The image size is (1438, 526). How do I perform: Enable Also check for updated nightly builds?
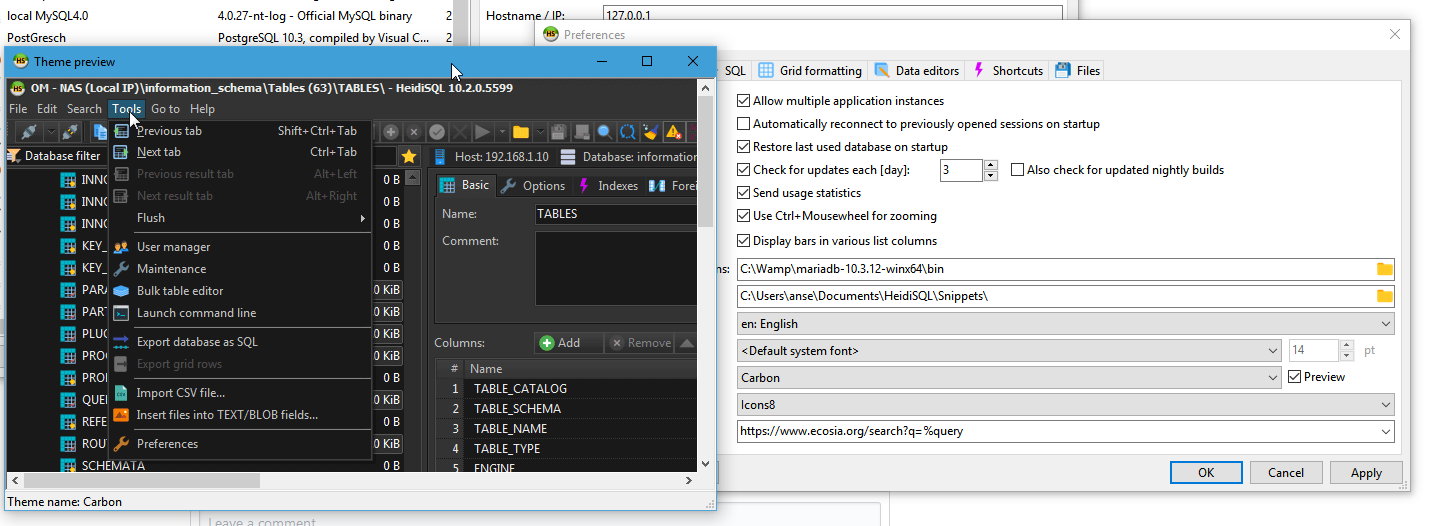click(x=1018, y=170)
